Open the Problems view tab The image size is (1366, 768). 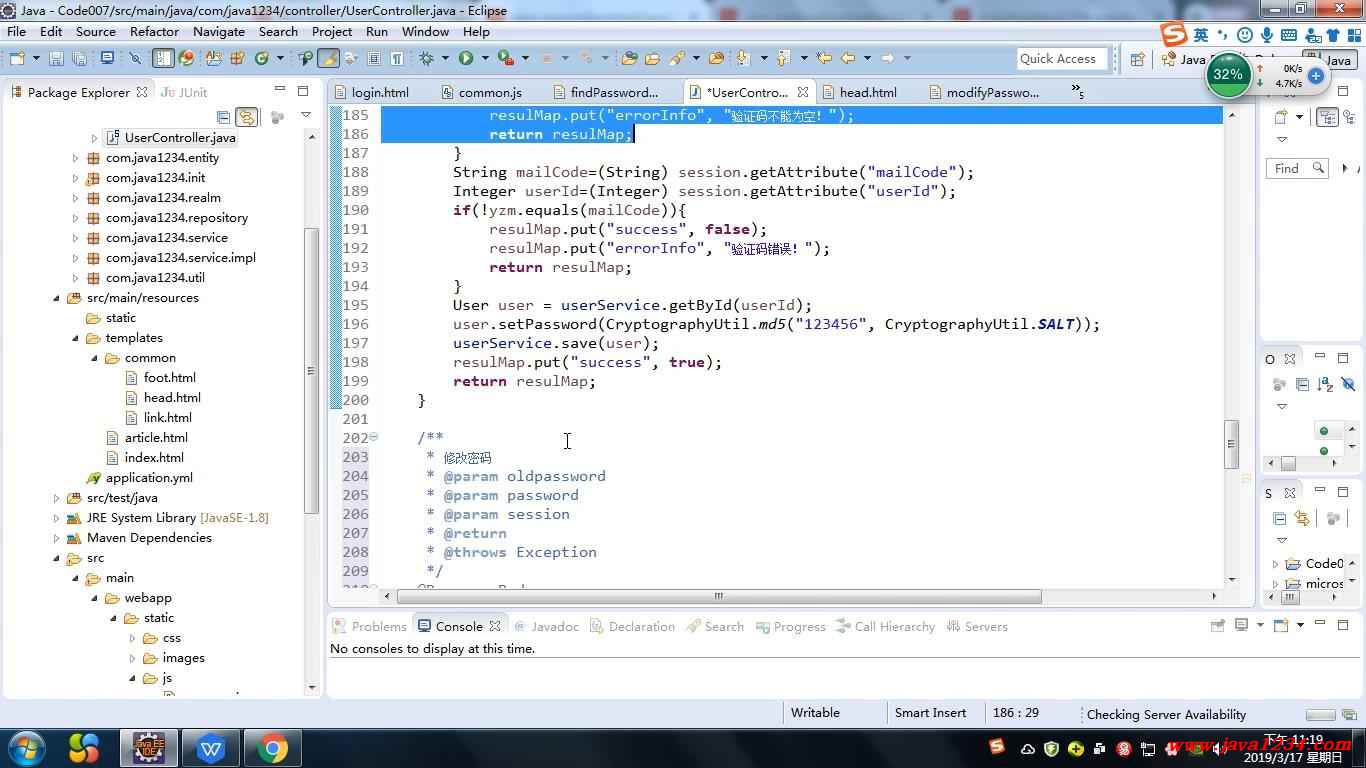click(x=370, y=626)
